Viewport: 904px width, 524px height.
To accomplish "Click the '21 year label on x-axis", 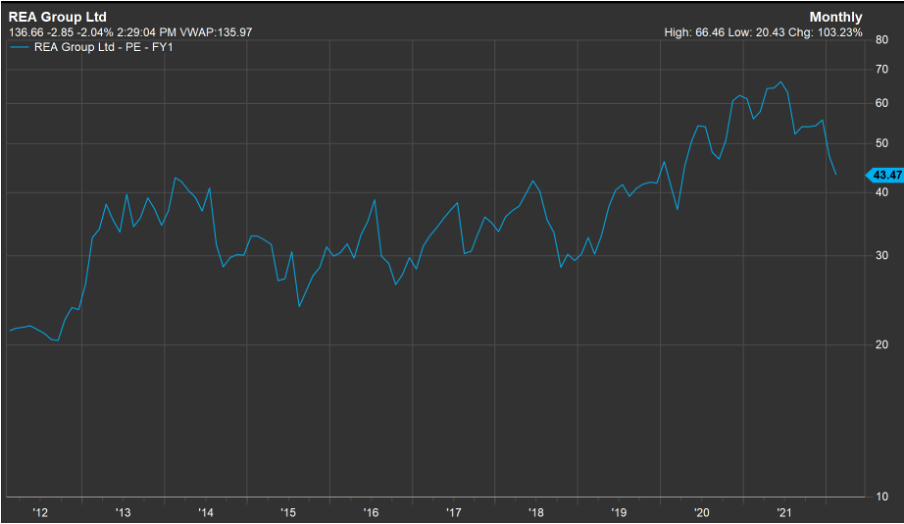I will coord(782,512).
